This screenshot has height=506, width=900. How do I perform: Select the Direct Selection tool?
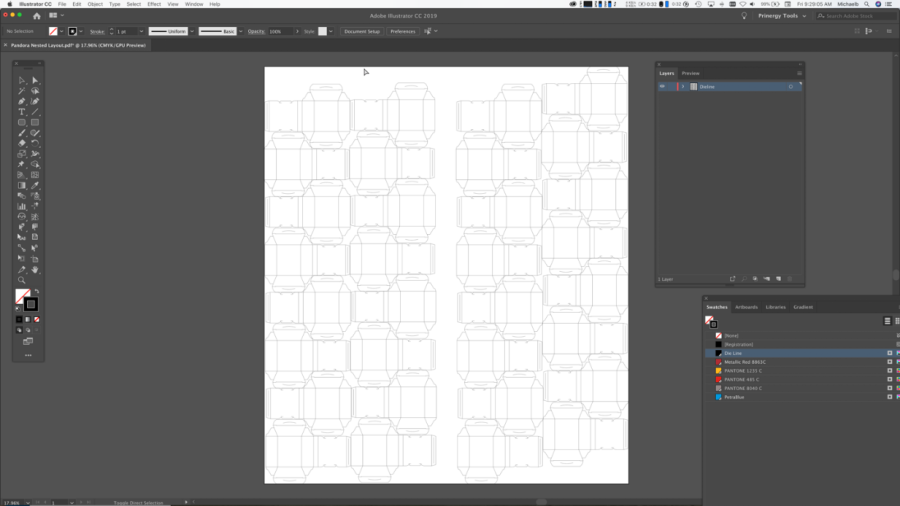[x=35, y=80]
